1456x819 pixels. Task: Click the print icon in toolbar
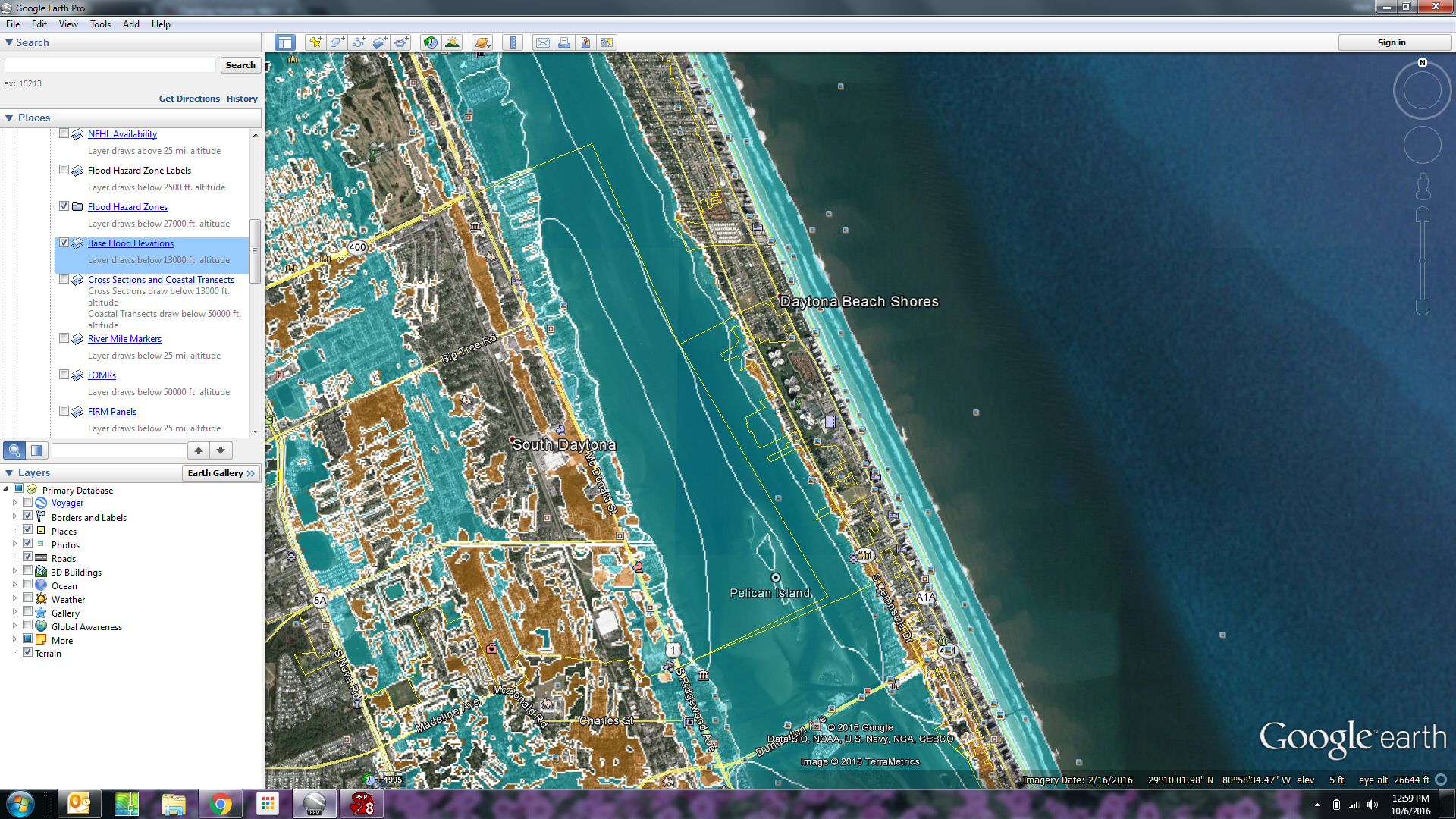point(564,42)
